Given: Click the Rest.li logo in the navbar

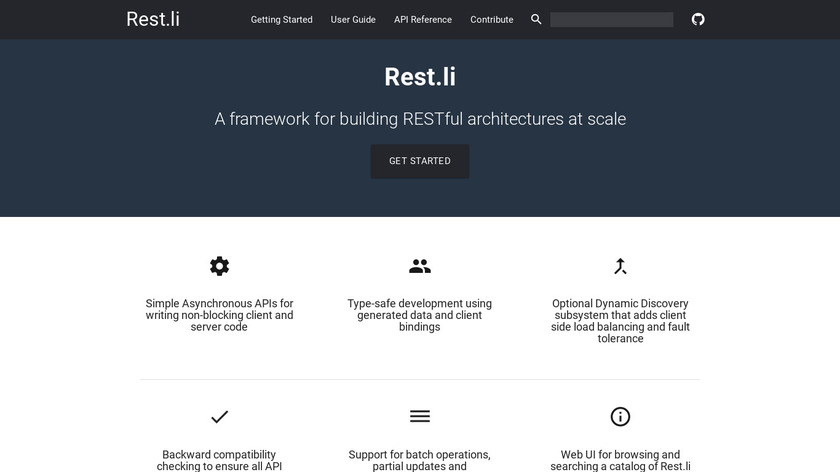Looking at the screenshot, I should [153, 19].
